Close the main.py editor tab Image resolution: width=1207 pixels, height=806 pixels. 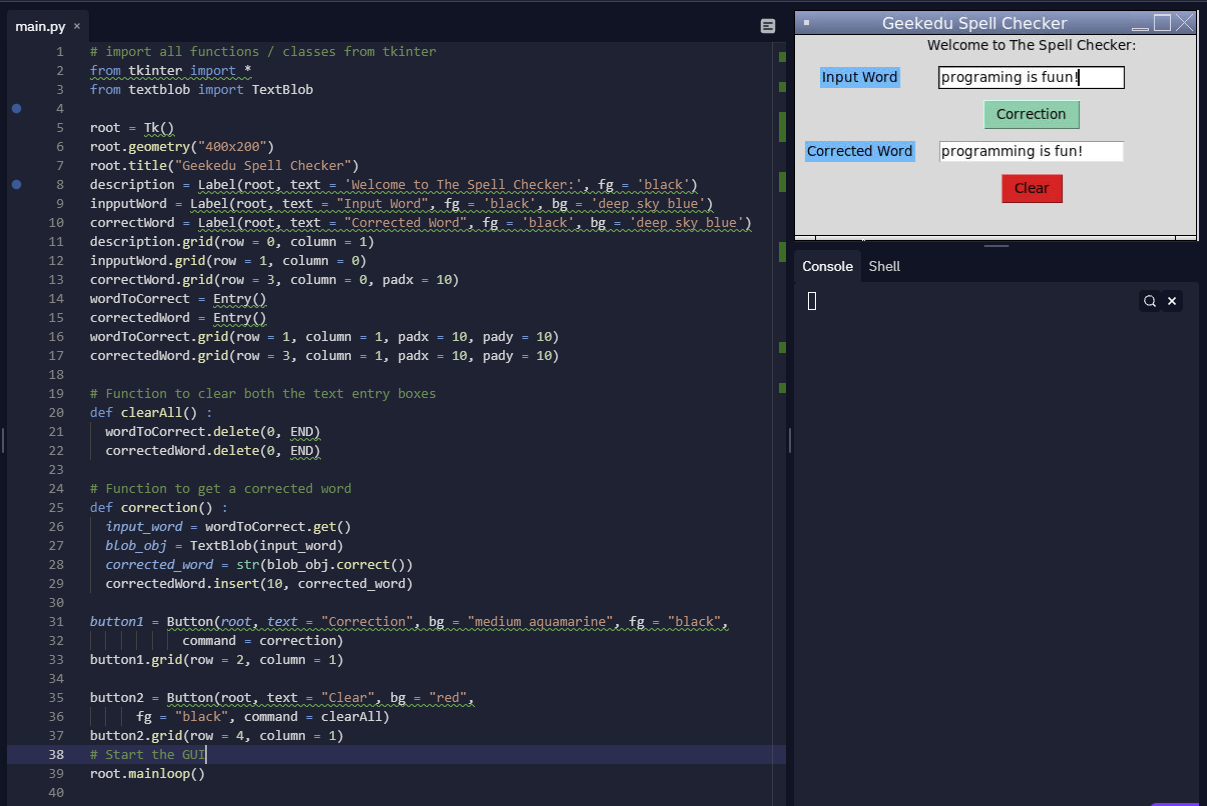(x=77, y=26)
